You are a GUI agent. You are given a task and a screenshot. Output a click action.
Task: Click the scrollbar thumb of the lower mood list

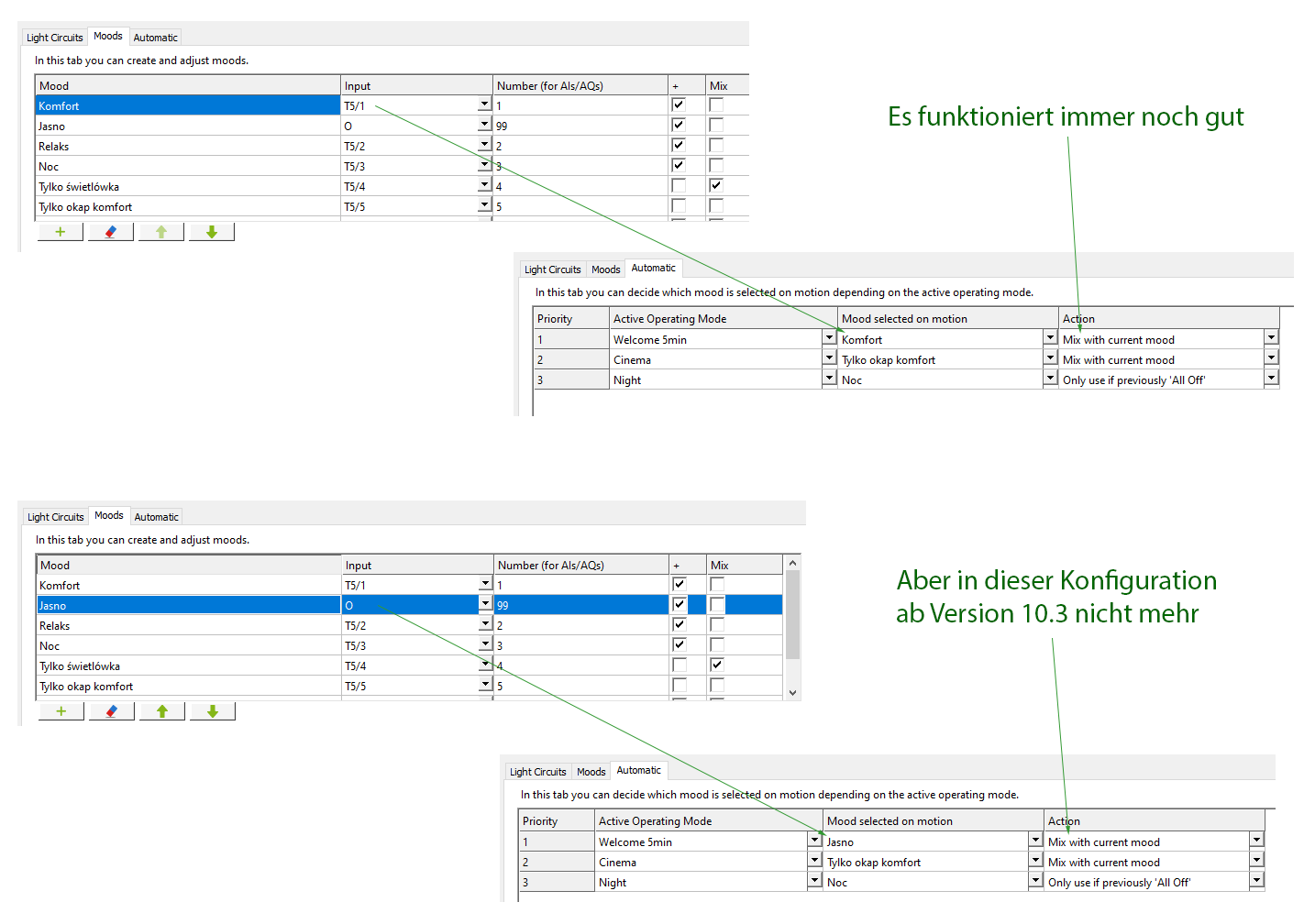point(793,614)
